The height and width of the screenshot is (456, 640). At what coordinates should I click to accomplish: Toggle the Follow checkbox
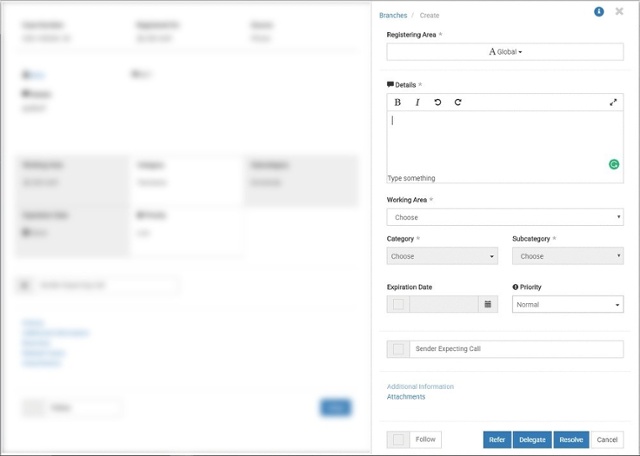click(x=399, y=439)
